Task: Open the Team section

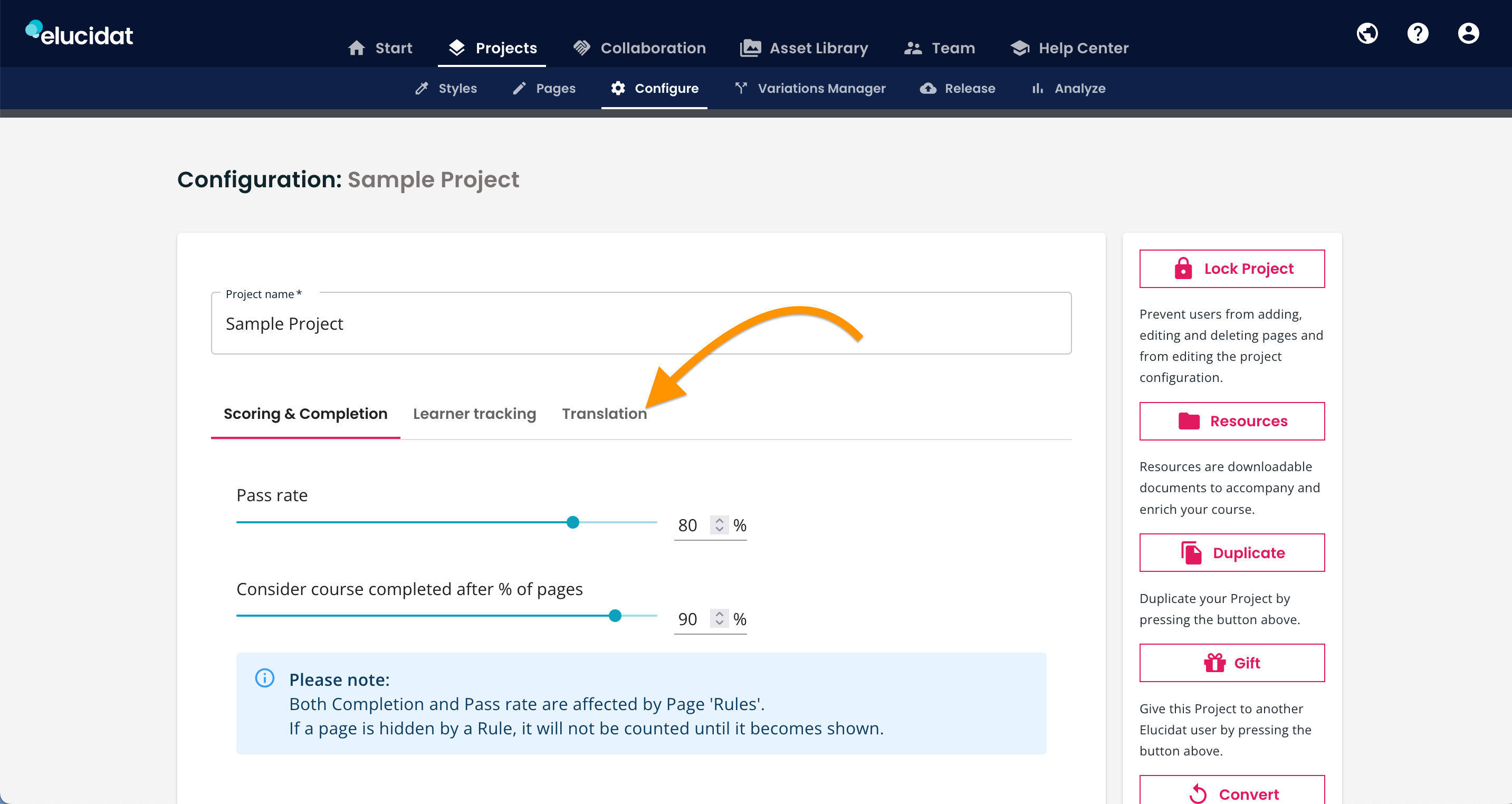Action: (939, 48)
